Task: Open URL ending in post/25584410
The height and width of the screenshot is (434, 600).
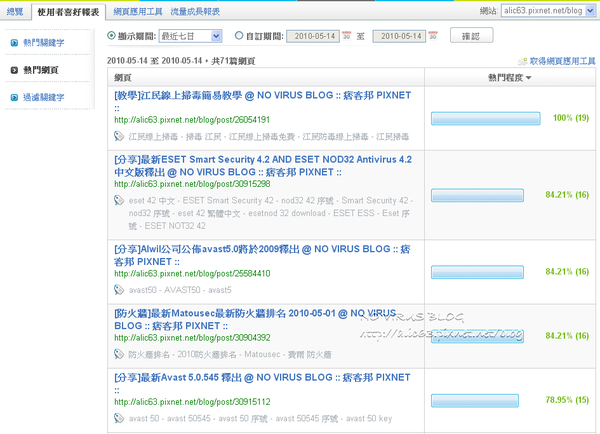Action: click(192, 274)
